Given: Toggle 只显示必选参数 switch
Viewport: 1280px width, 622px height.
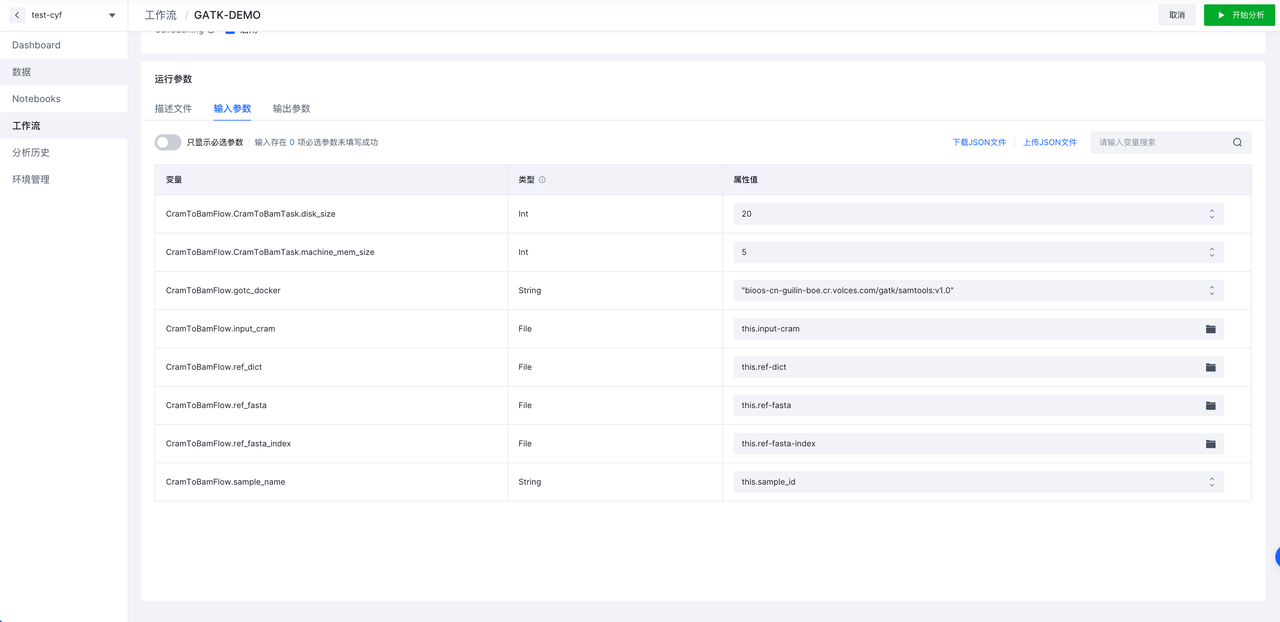Looking at the screenshot, I should (168, 142).
